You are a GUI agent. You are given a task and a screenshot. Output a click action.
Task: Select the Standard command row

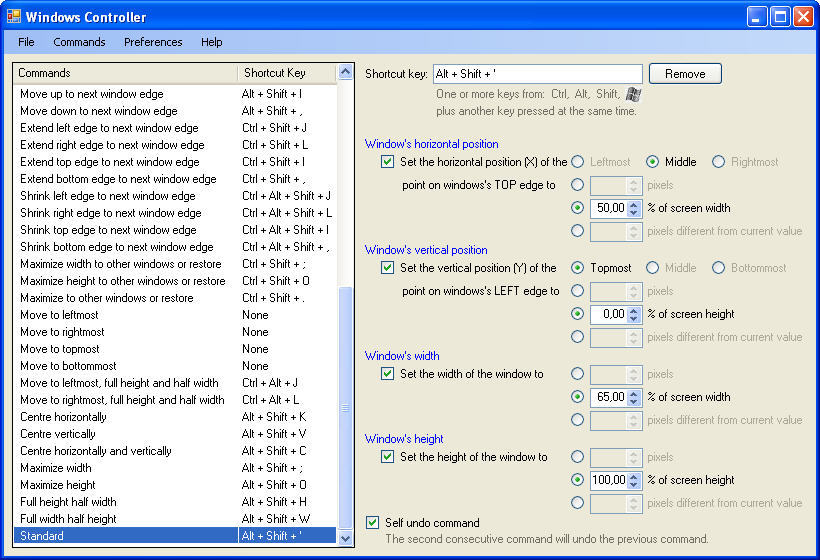[x=175, y=536]
